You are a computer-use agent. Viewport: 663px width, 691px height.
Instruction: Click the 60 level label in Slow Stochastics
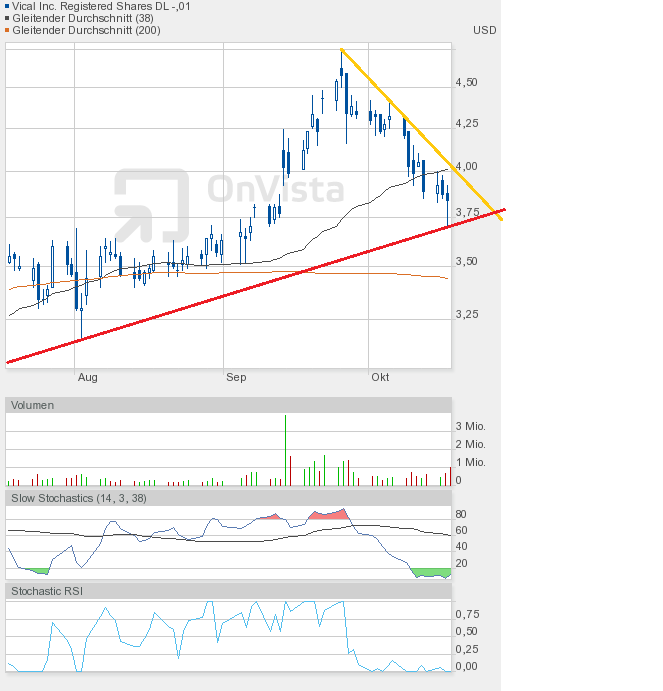click(461, 530)
